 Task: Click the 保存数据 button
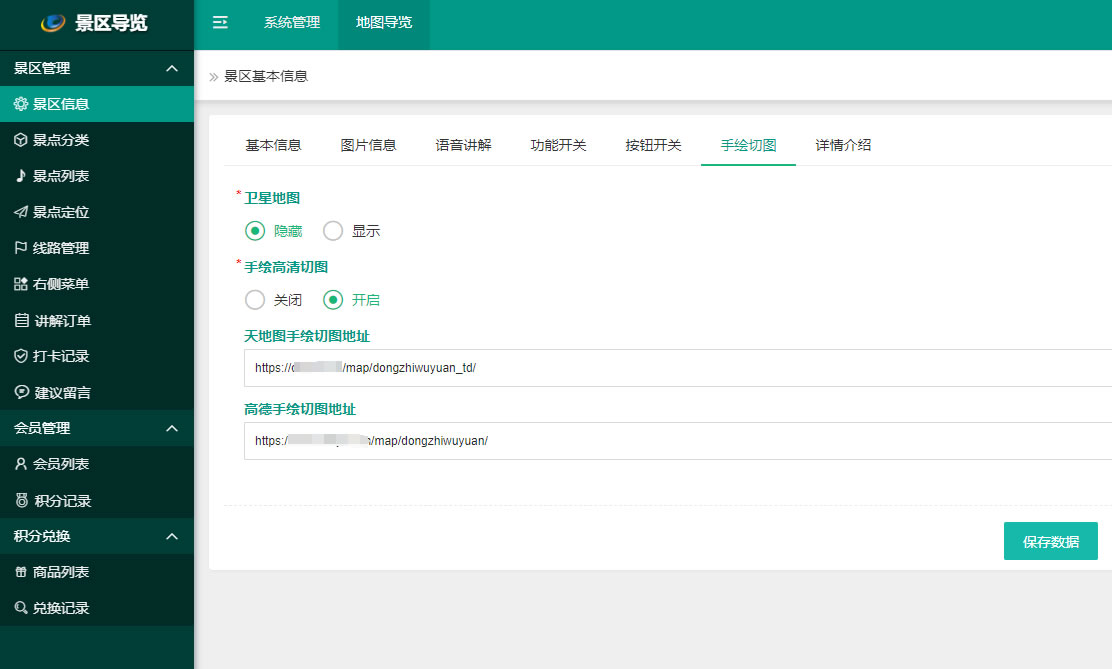click(1050, 541)
